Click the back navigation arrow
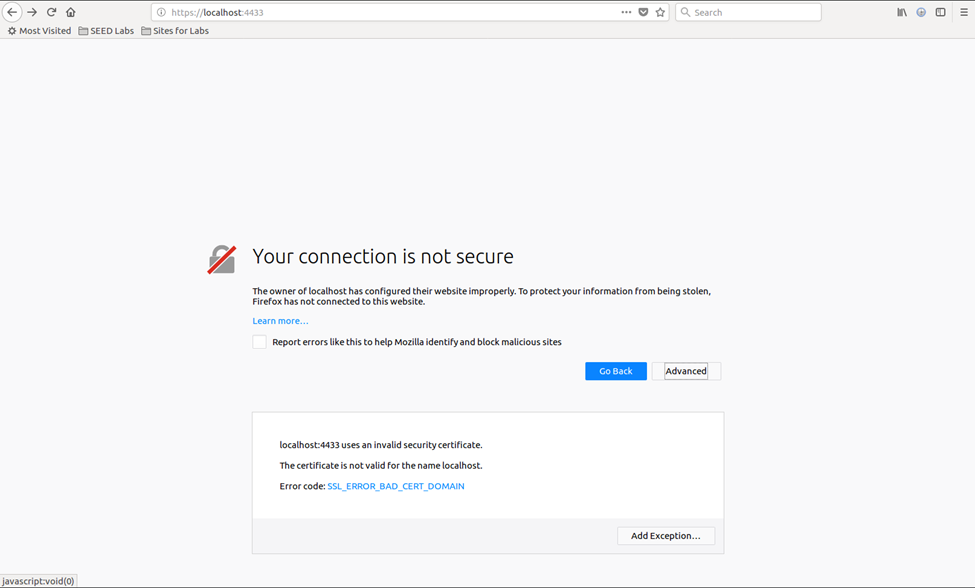This screenshot has width=975, height=588. pos(11,11)
